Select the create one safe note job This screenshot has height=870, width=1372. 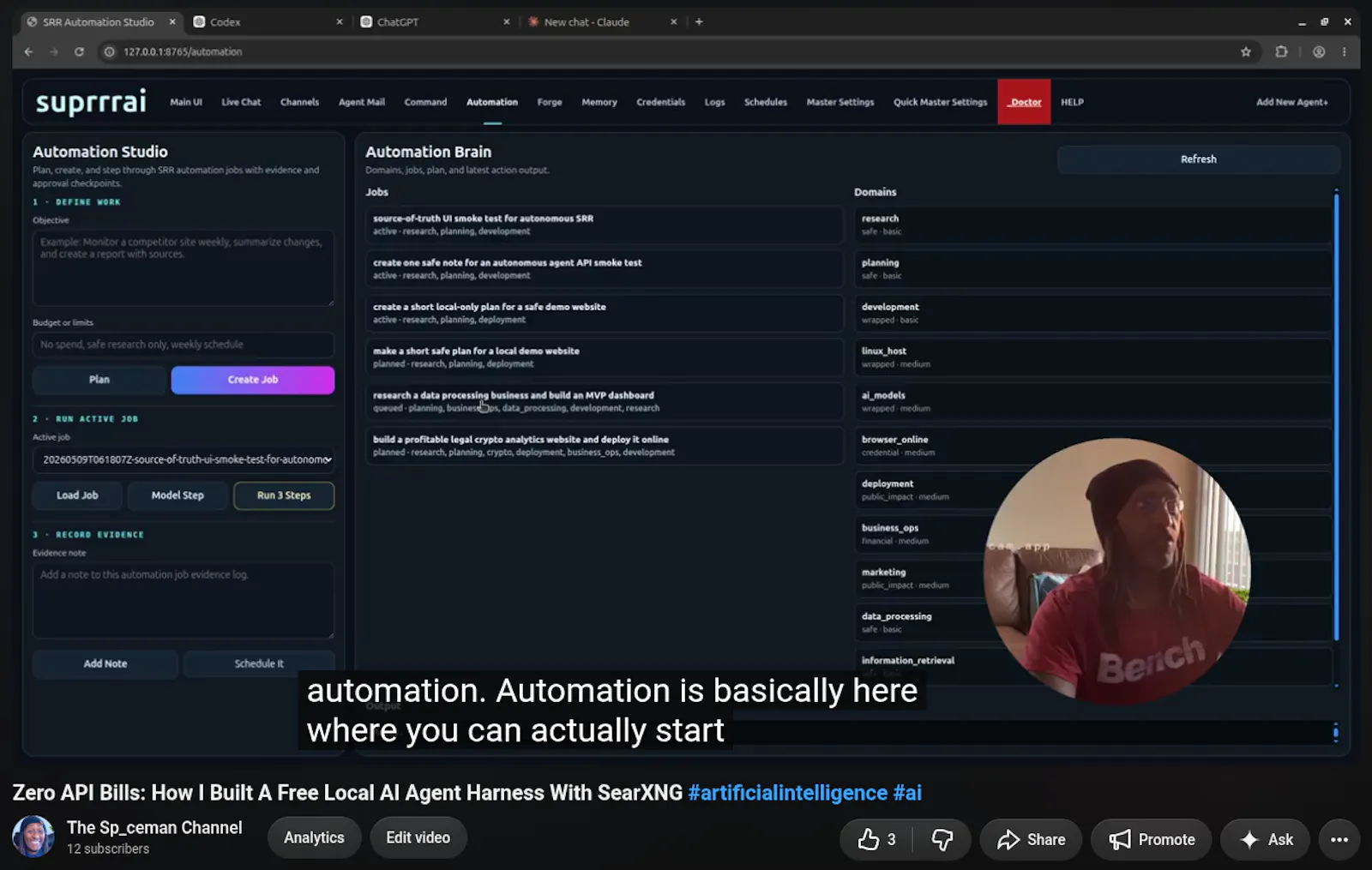(x=605, y=269)
